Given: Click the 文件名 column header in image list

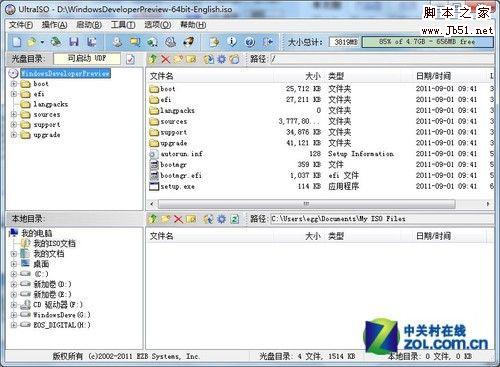Looking at the screenshot, I should pyautogui.click(x=162, y=76).
